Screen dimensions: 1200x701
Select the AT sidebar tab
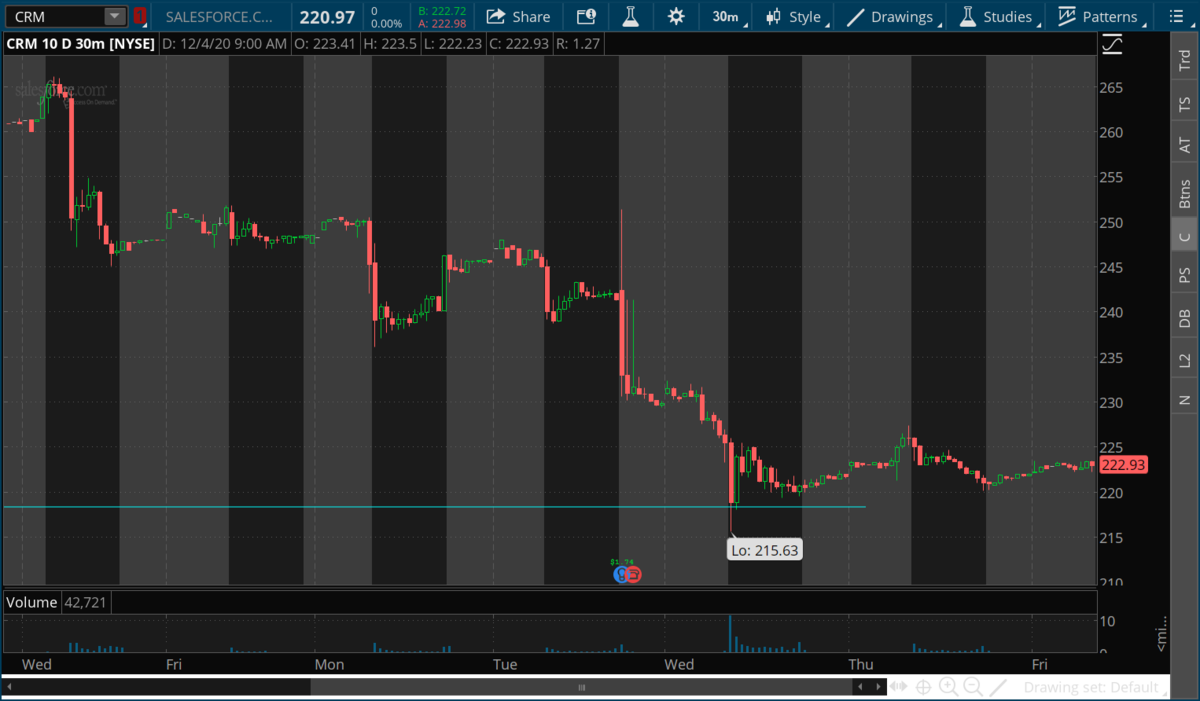tap(1185, 145)
